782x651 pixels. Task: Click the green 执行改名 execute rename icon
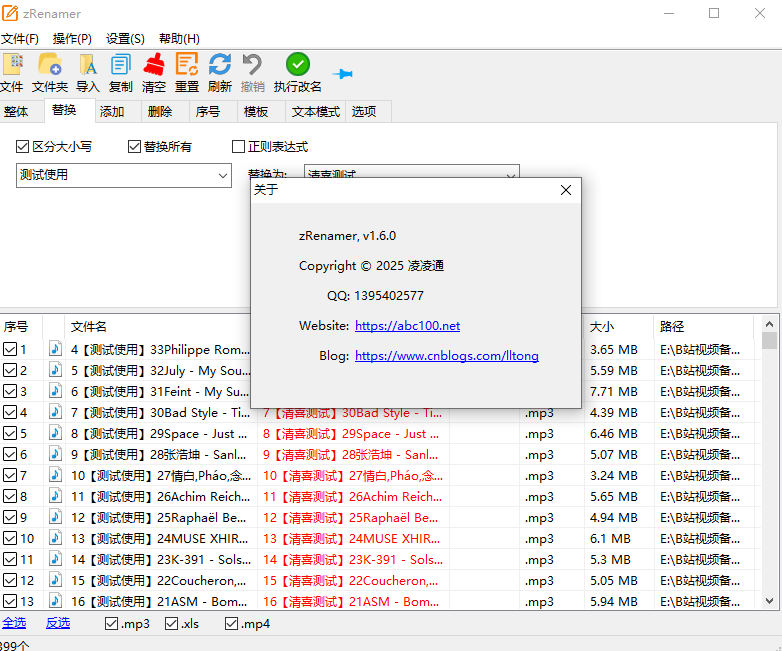tap(298, 65)
